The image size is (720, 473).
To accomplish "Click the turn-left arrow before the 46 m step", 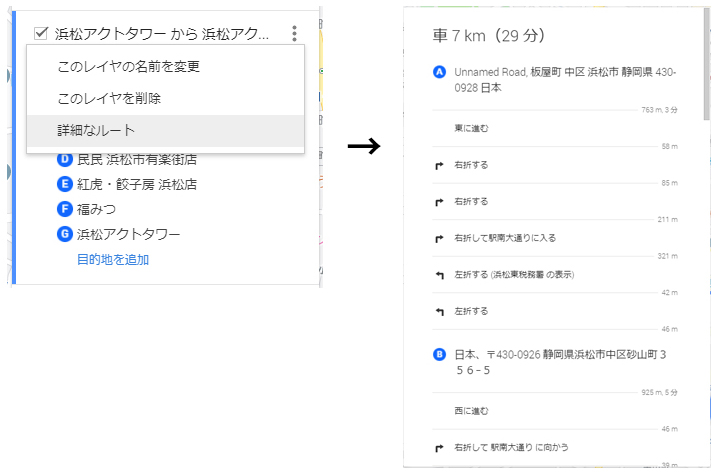I will 439,312.
